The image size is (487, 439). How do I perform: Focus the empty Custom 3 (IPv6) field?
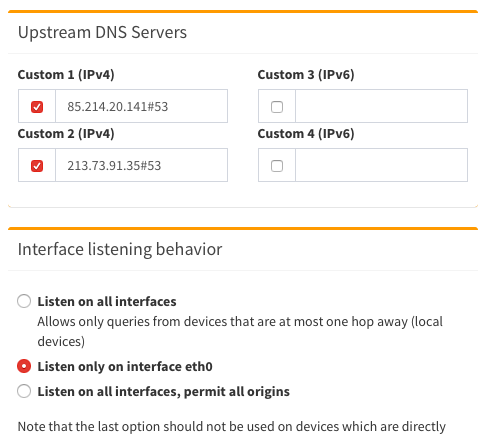click(381, 106)
